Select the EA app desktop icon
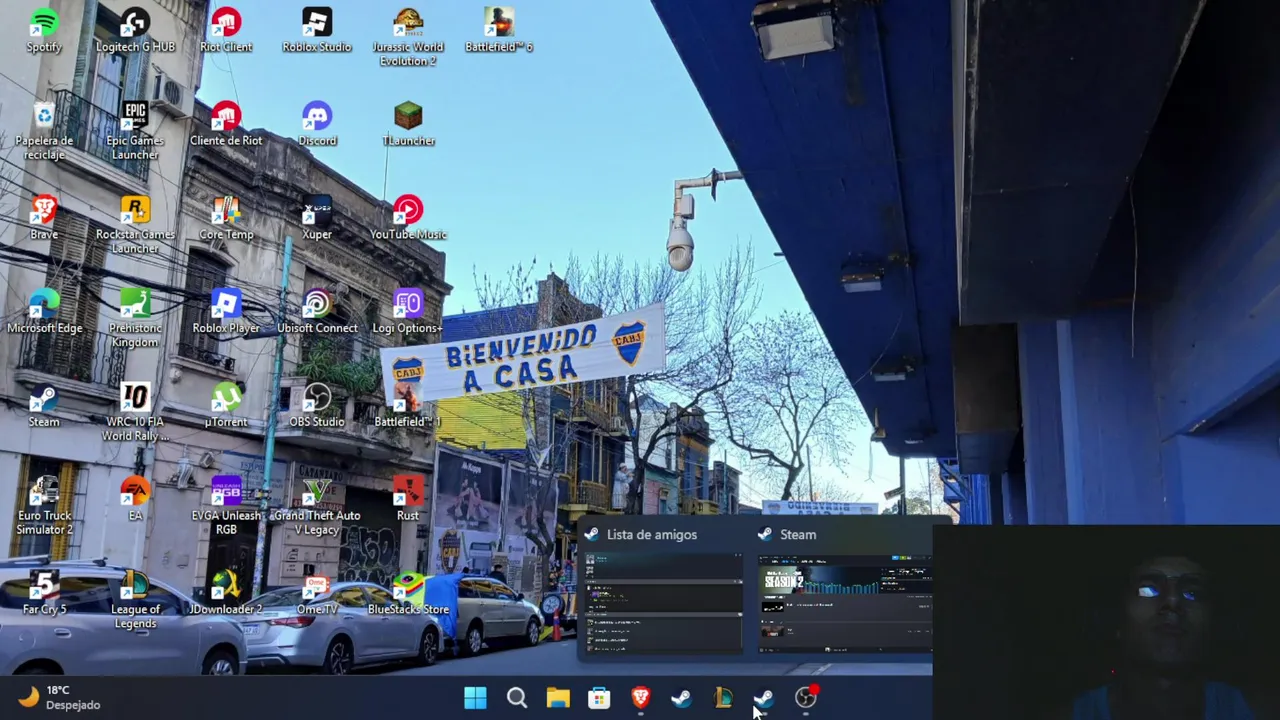Screen dimensions: 1280x720 135,500
